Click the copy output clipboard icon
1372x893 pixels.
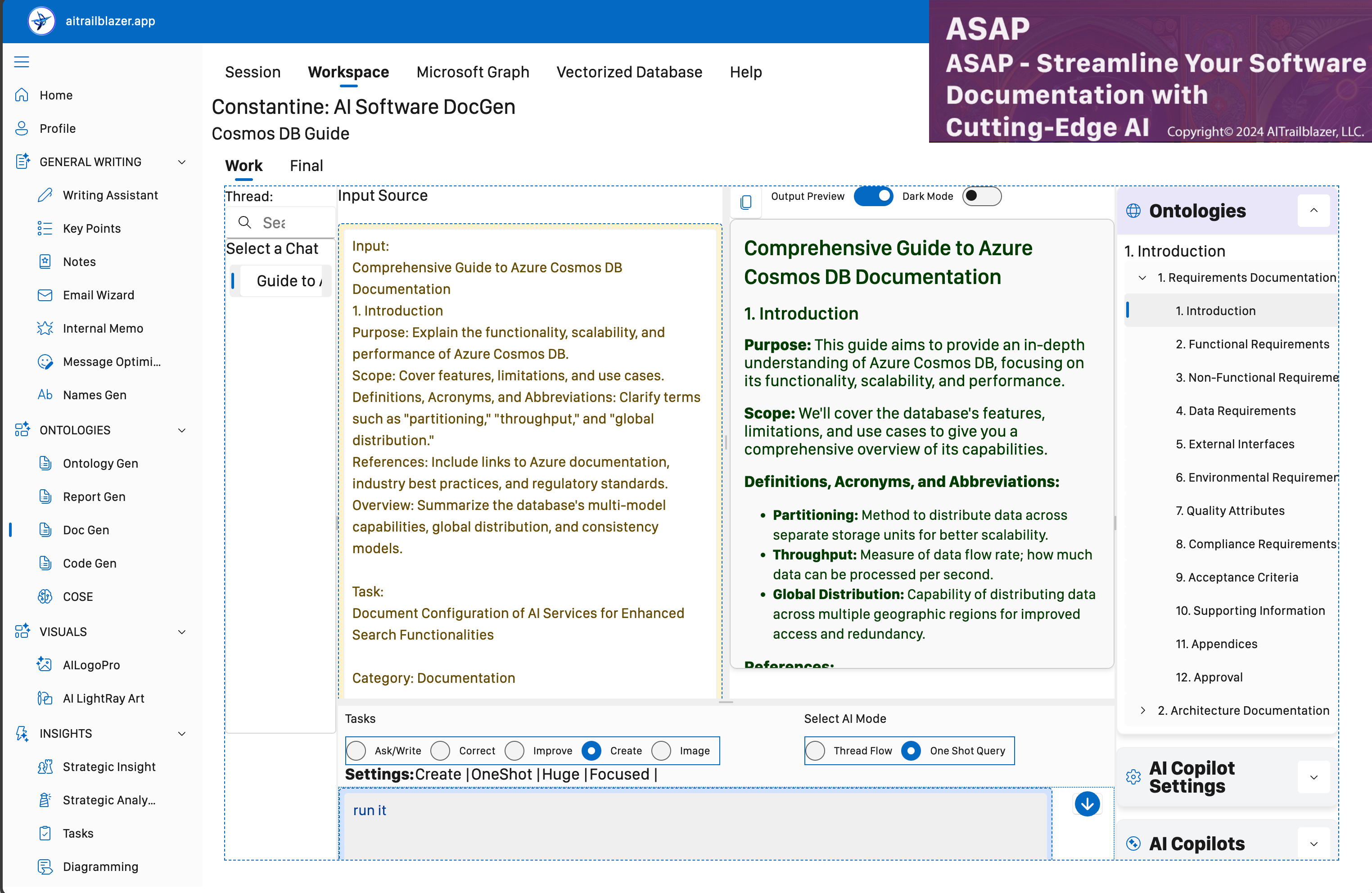tap(746, 203)
